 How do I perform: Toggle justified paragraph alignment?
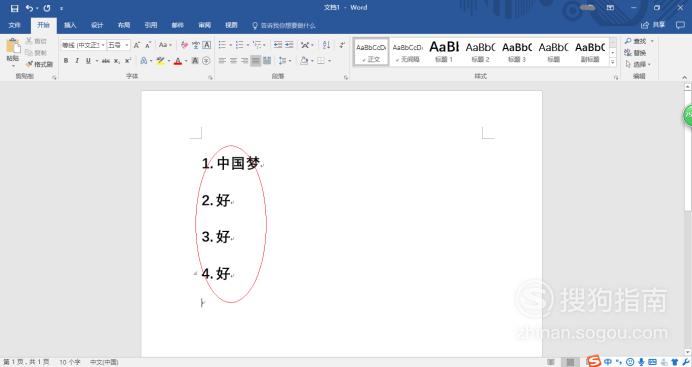pos(256,61)
